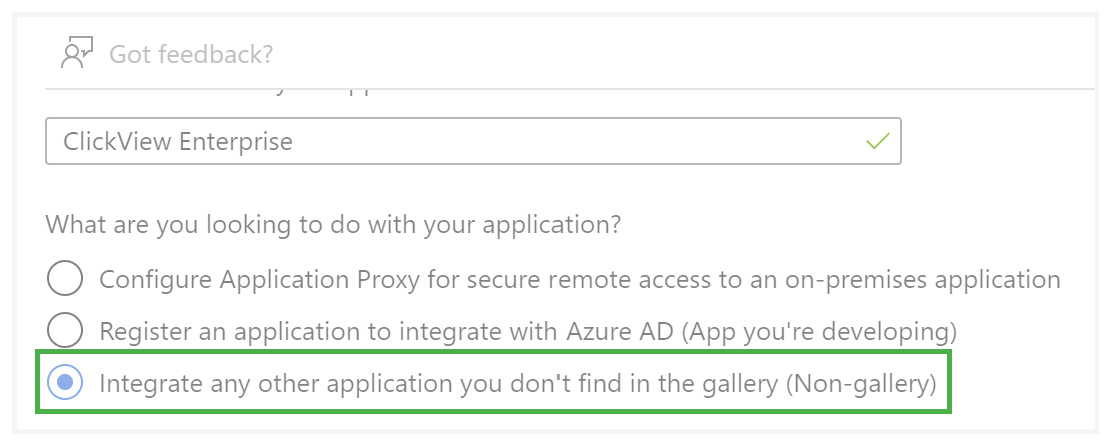
Task: Click the word ClickView in the text box
Action: tap(117, 142)
